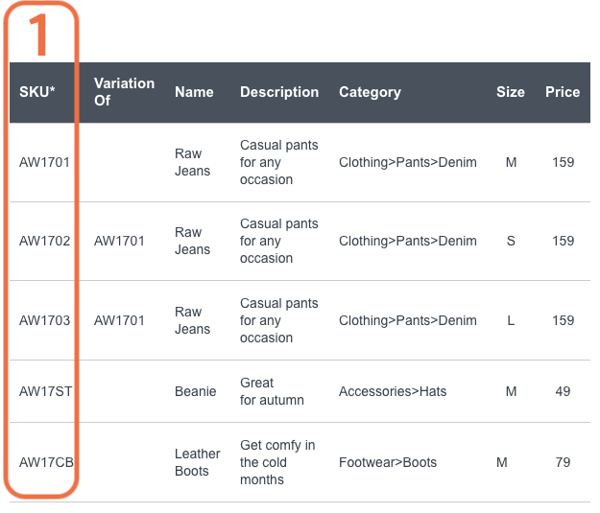
Task: Click the 'Great for autumn' description cell
Action: 272,391
